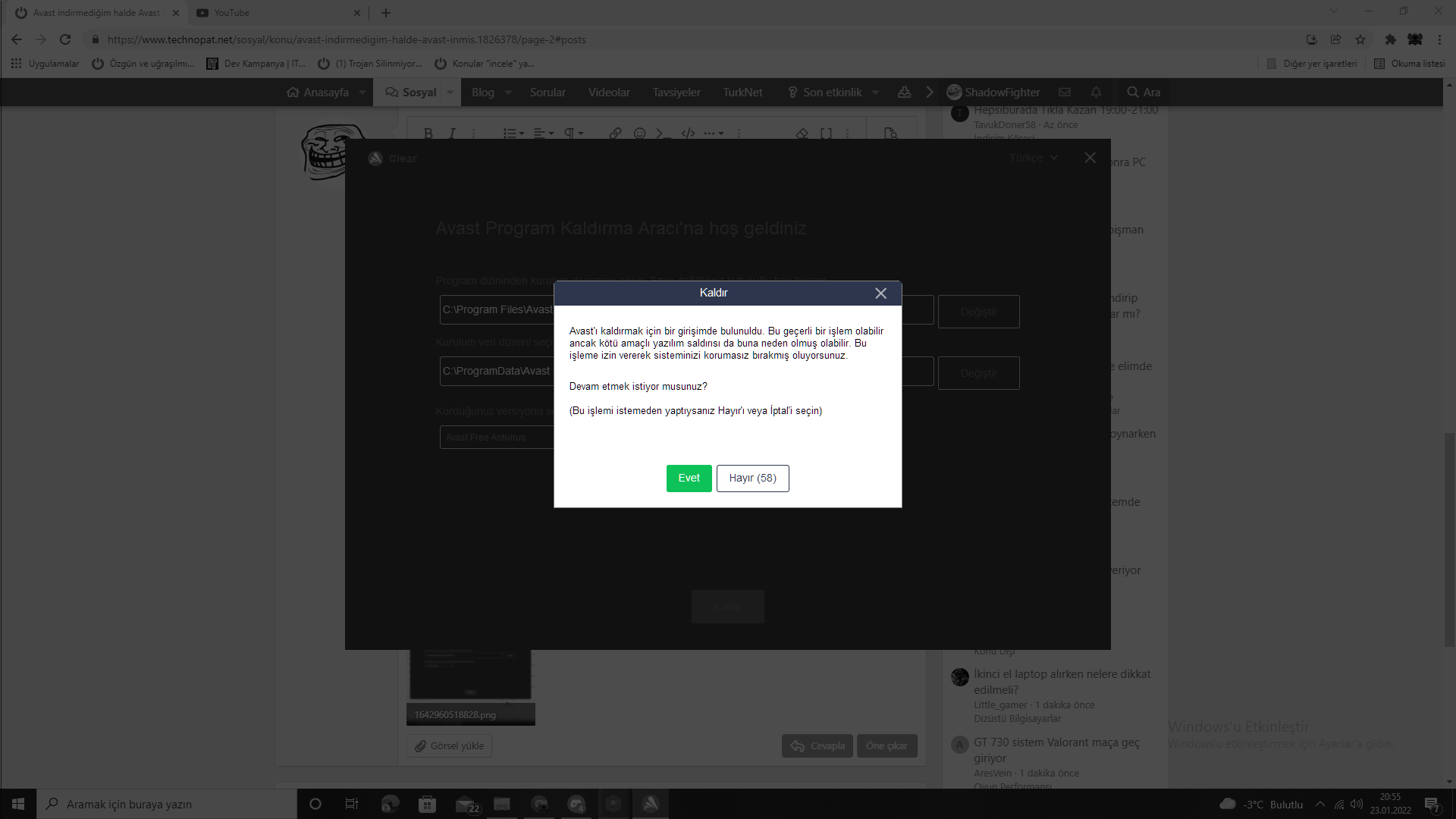This screenshot has height=819, width=1456.
Task: Expand the Türkçe language dropdown
Action: point(1033,158)
